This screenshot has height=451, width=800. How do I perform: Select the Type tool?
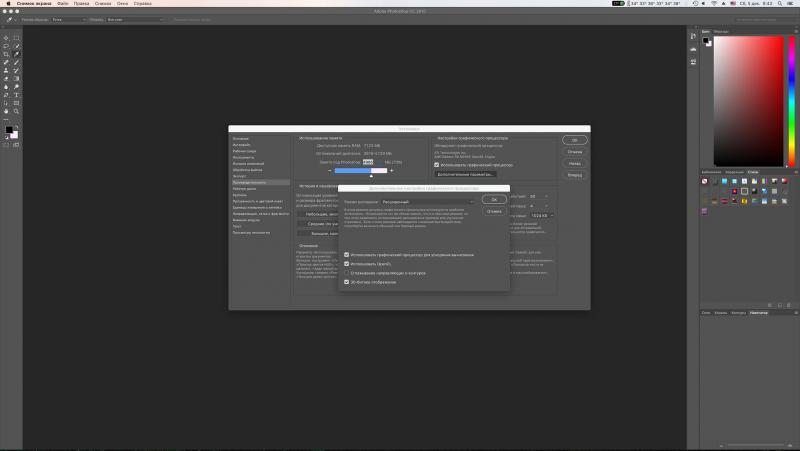click(16, 95)
